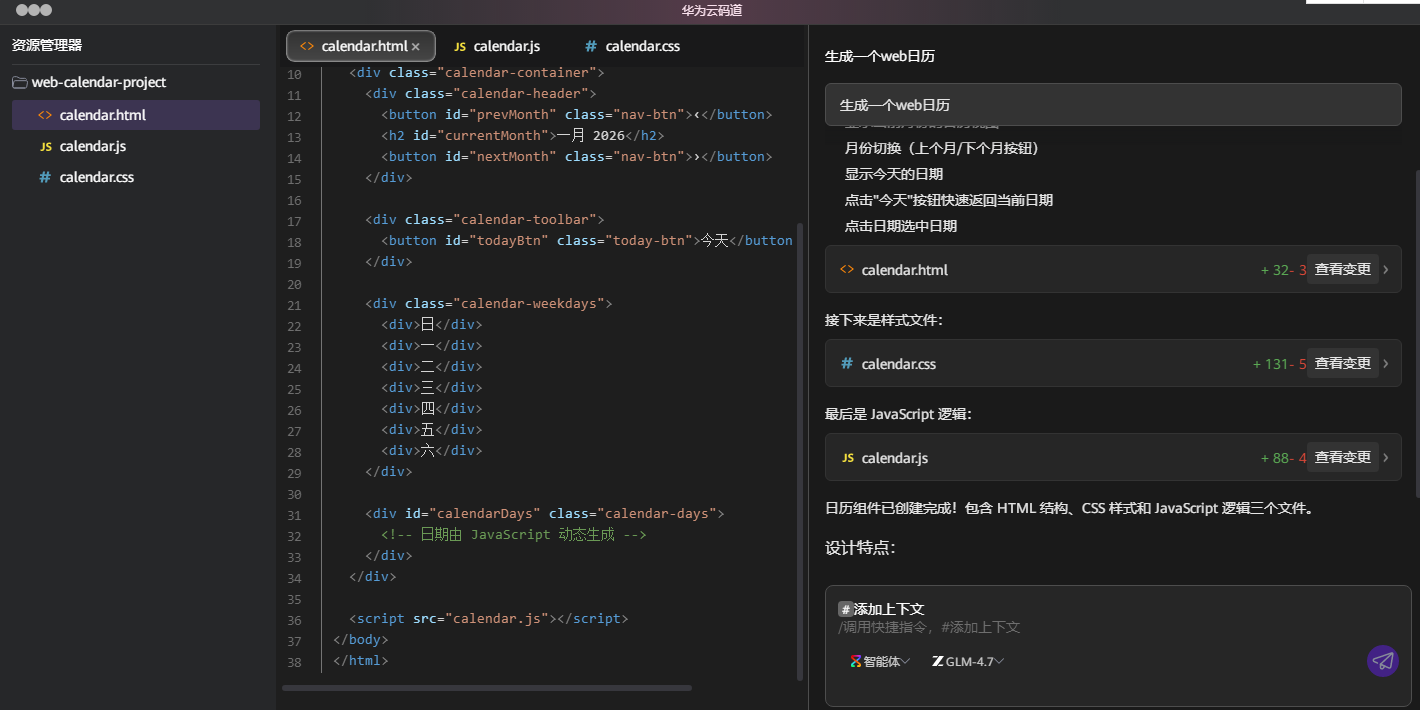Click 查看变更 for calendar.js
Image resolution: width=1420 pixels, height=710 pixels.
coord(1343,457)
